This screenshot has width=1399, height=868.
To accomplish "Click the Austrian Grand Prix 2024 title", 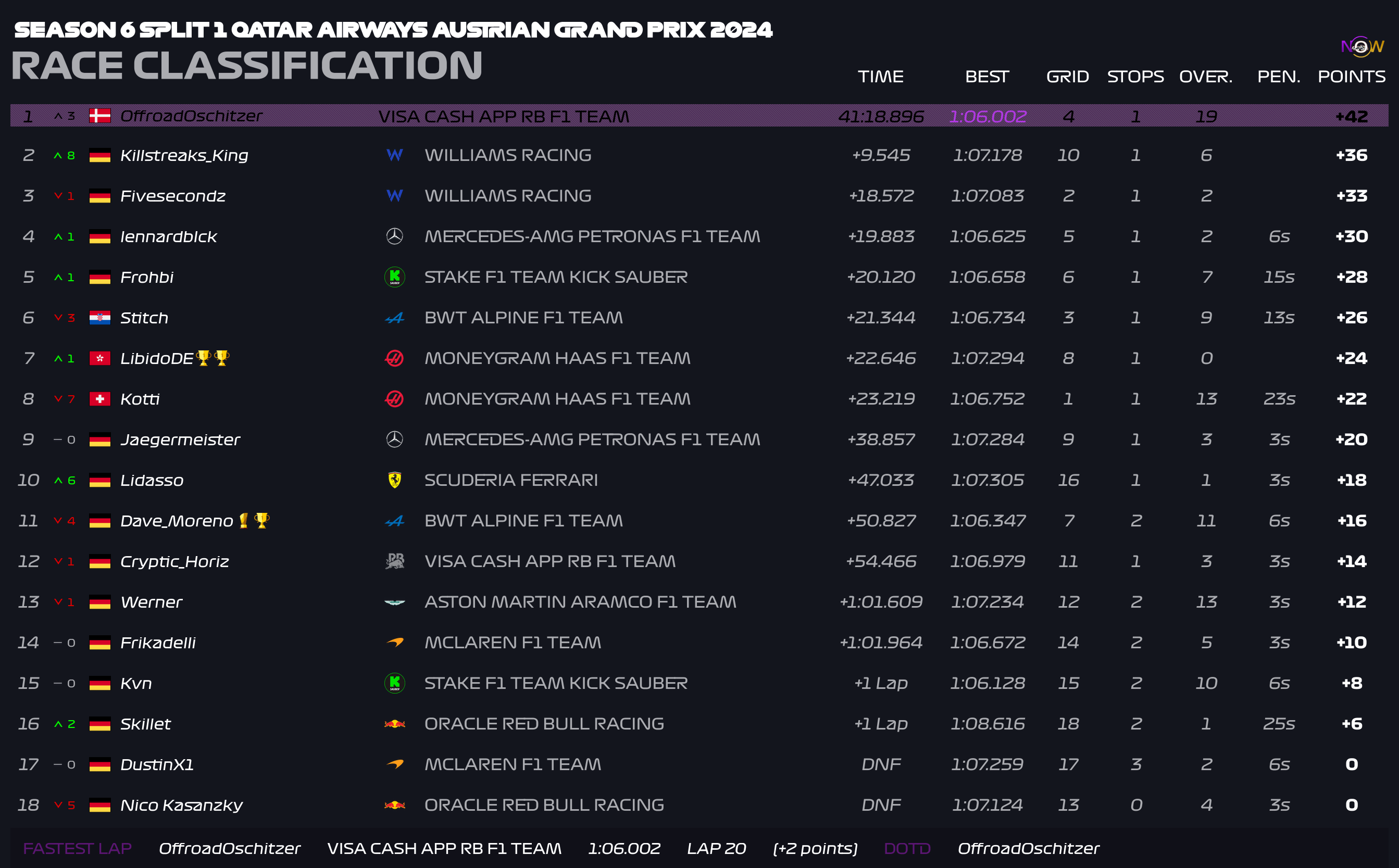I will [x=393, y=30].
